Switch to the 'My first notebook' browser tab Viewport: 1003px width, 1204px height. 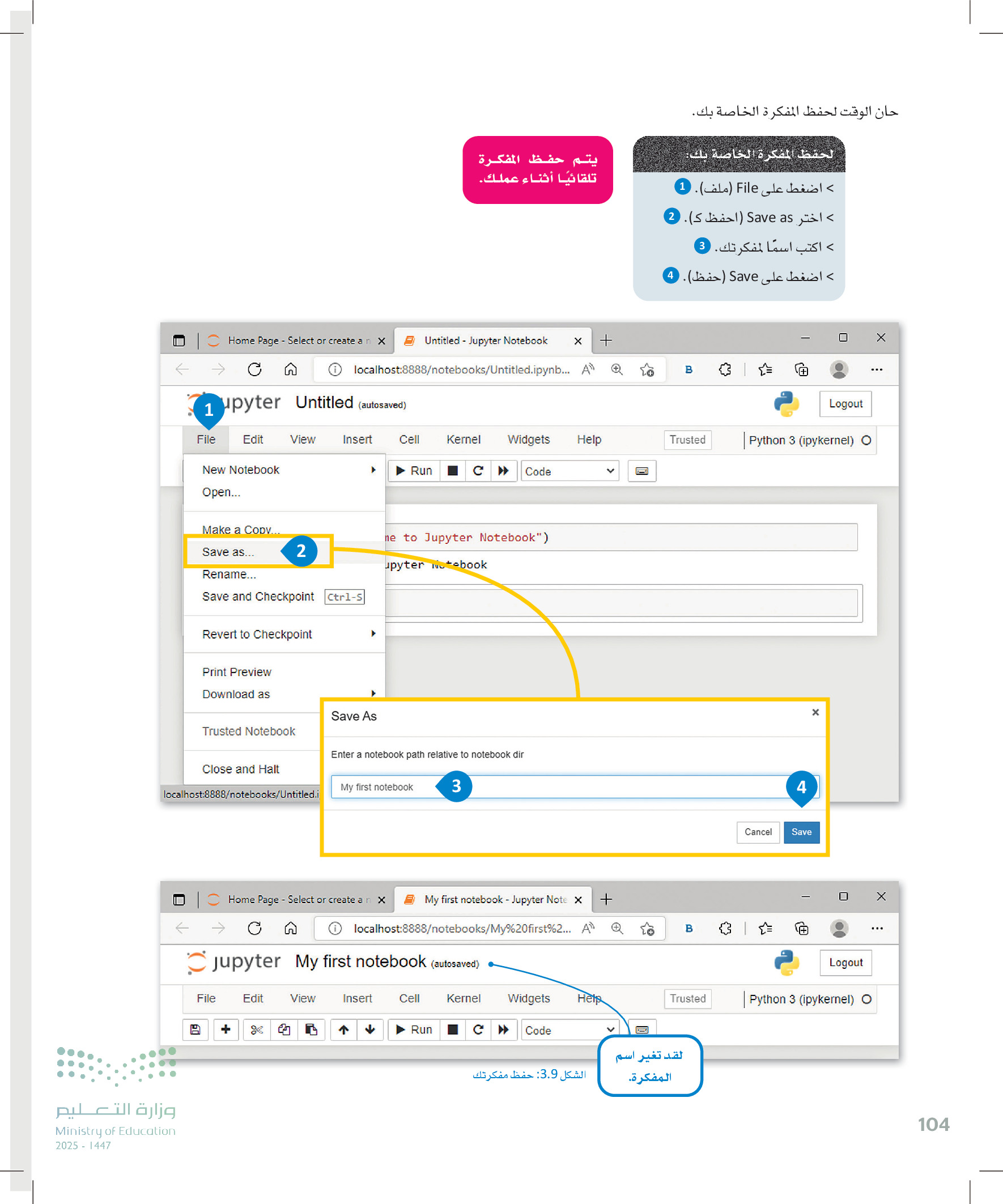click(x=494, y=900)
